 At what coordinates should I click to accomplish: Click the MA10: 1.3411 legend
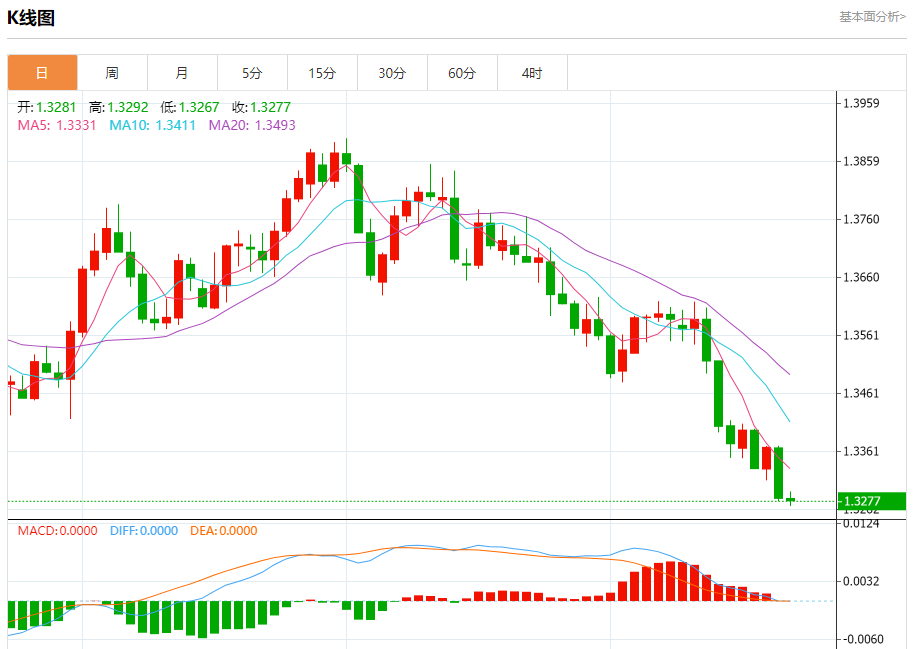(x=152, y=125)
